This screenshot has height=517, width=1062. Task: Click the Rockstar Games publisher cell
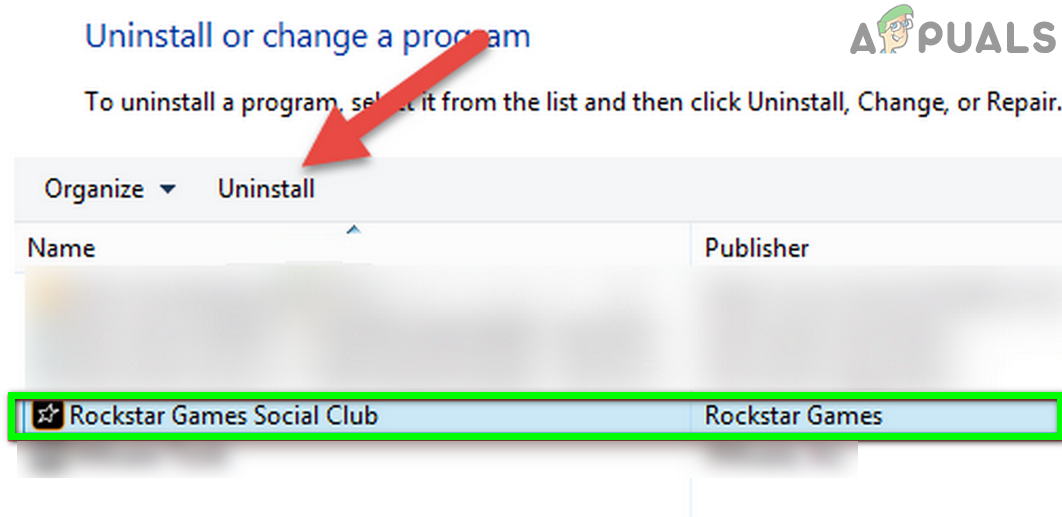(793, 415)
